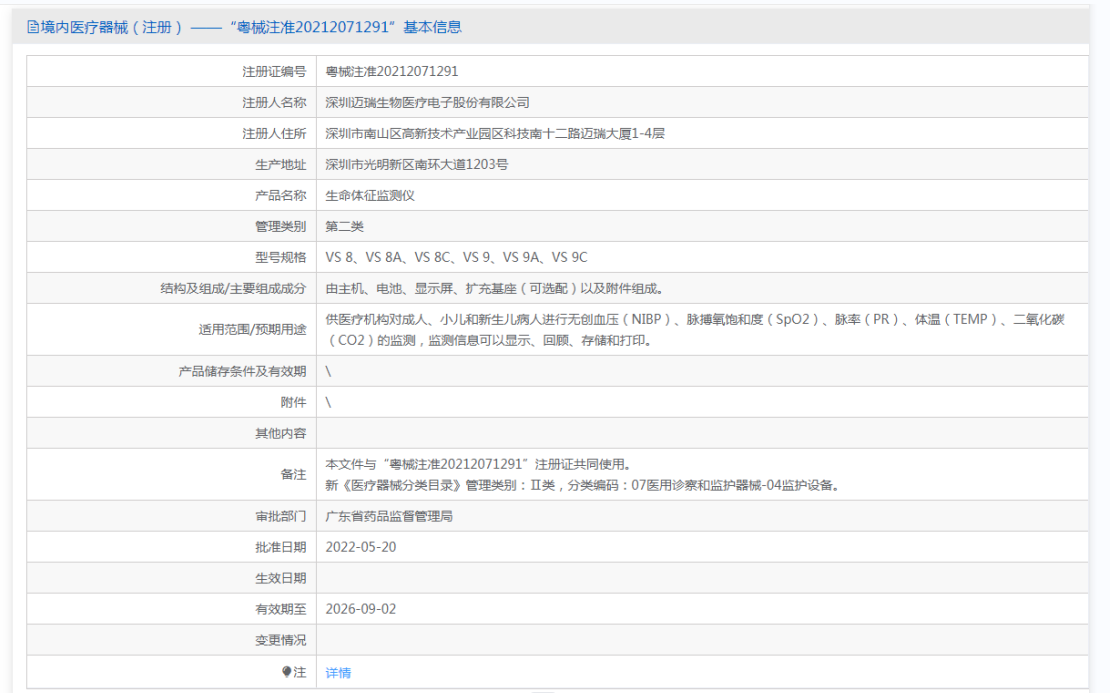The width and height of the screenshot is (1110, 693).
Task: Click the bulb icon next to 注
Action: [287, 671]
